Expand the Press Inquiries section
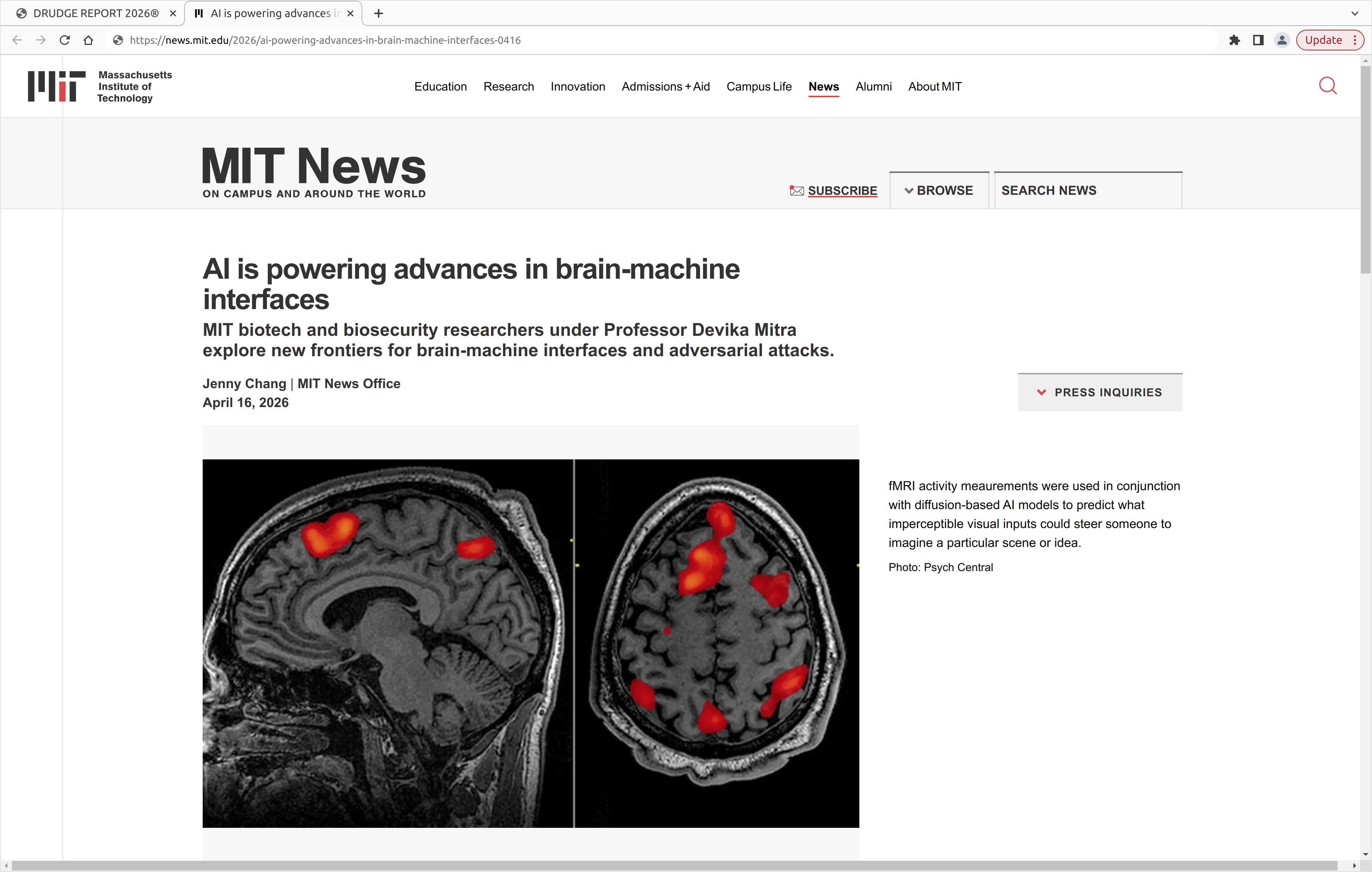This screenshot has height=872, width=1372. click(x=1100, y=393)
